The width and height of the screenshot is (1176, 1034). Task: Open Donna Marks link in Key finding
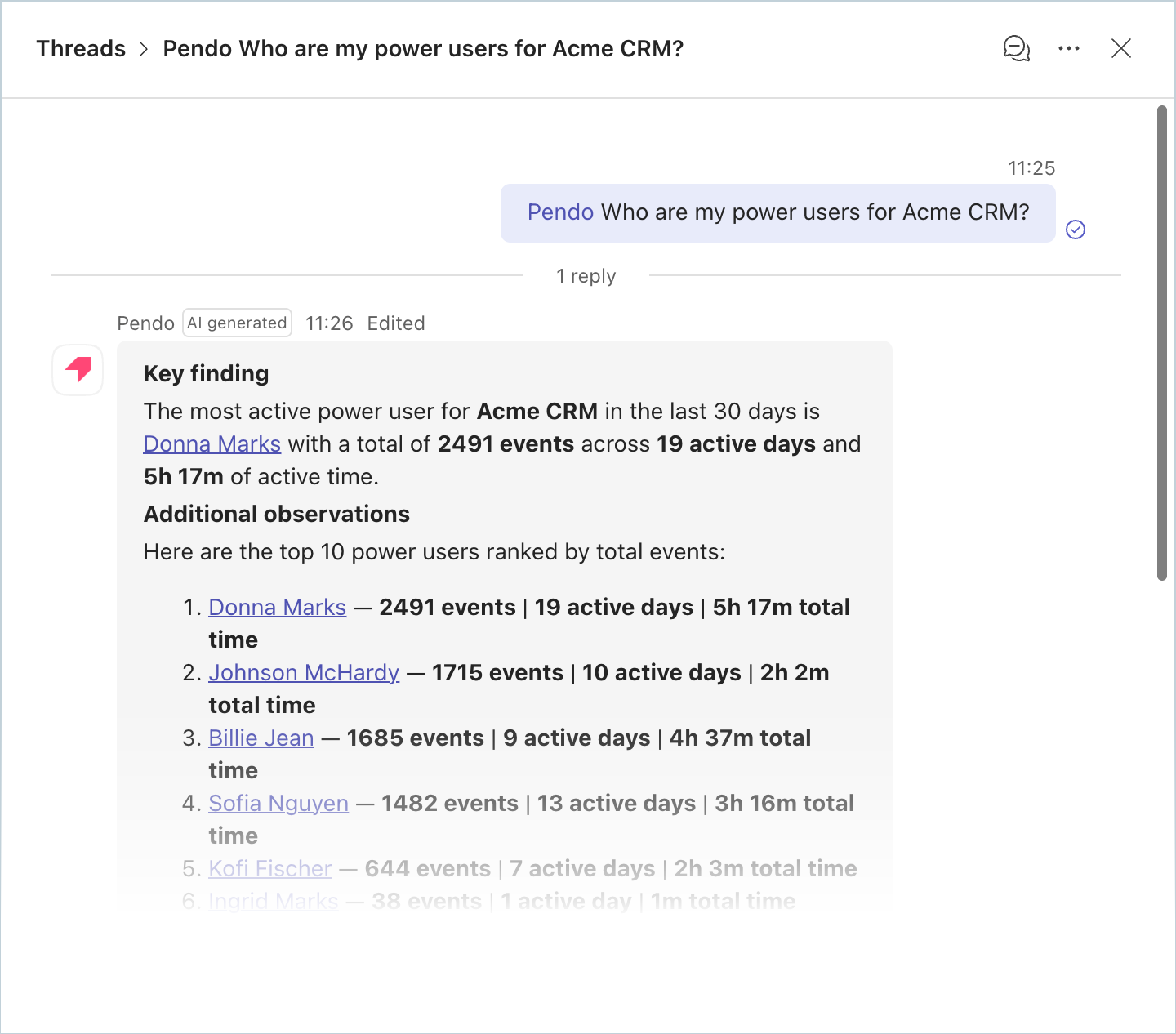[x=212, y=443]
